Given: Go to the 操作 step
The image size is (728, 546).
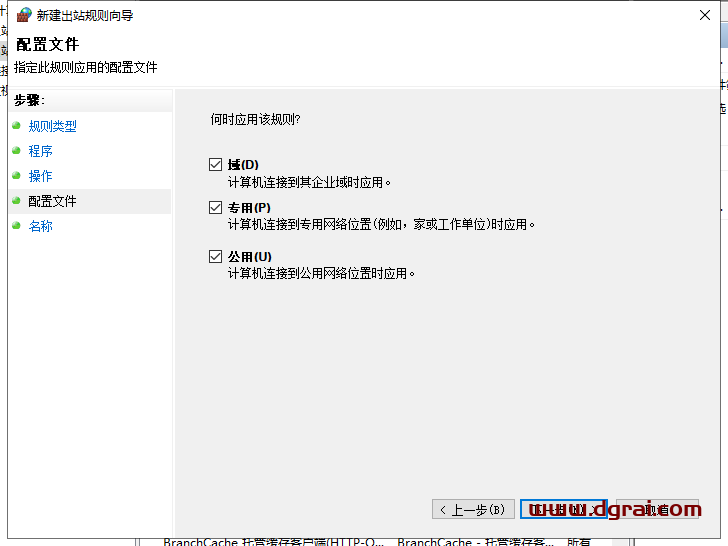Looking at the screenshot, I should pos(40,176).
